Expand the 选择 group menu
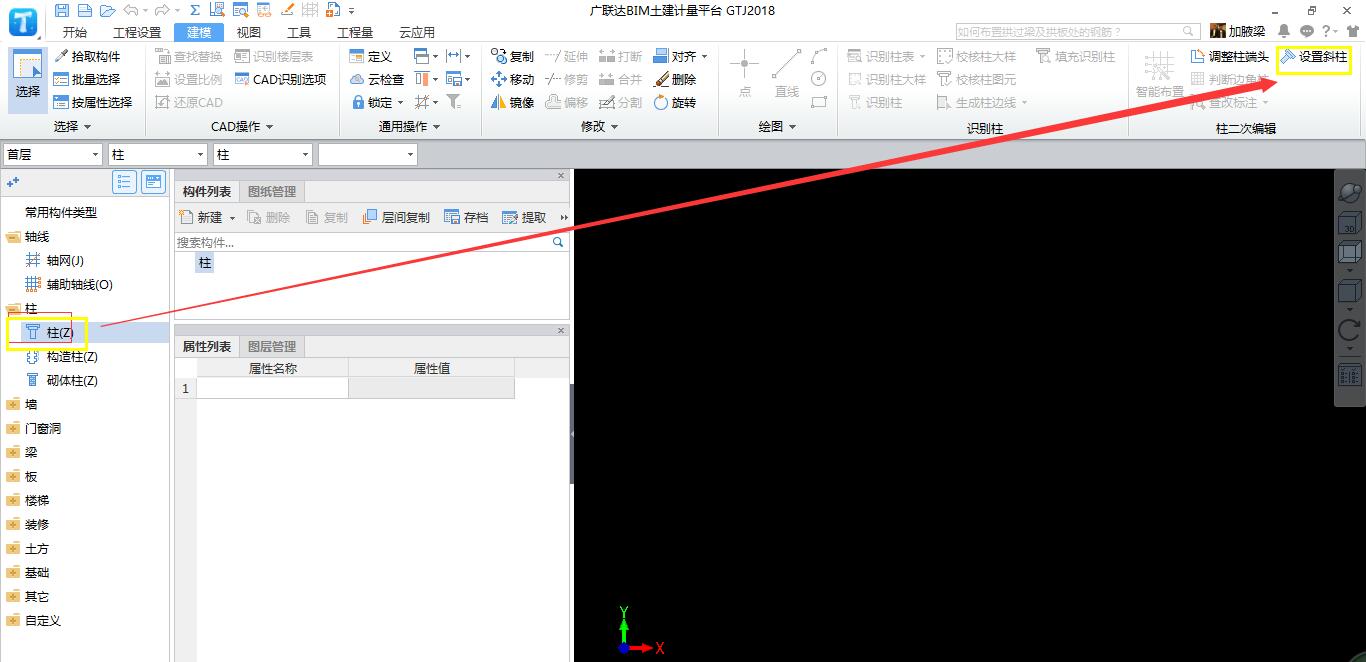This screenshot has height=662, width=1366. point(72,127)
